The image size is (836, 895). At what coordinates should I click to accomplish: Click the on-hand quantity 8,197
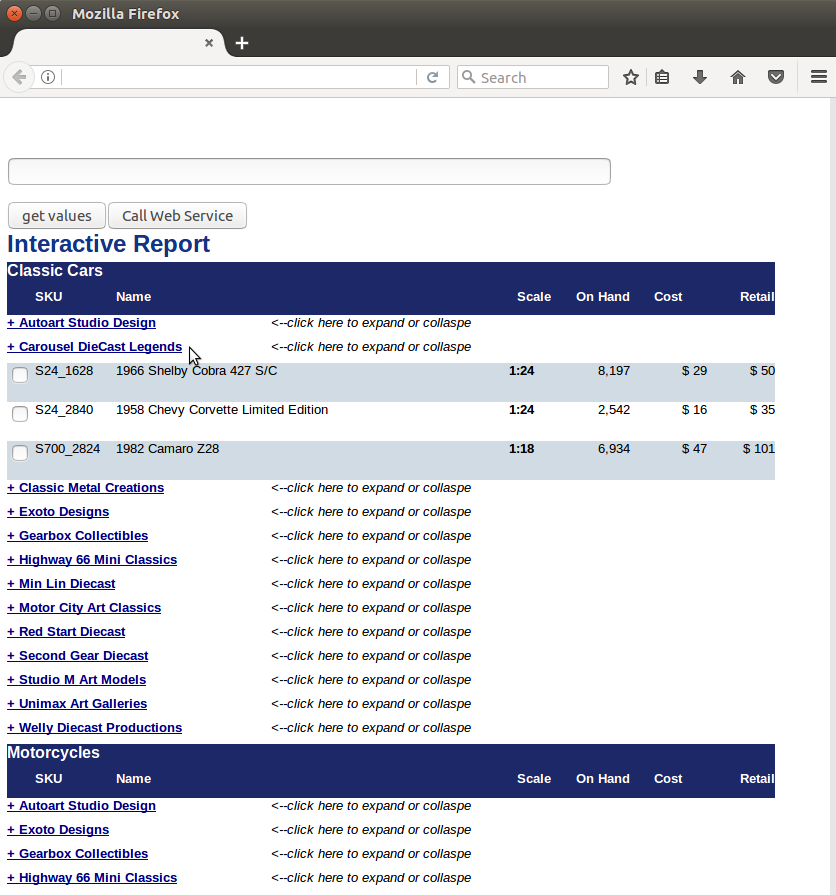[614, 370]
